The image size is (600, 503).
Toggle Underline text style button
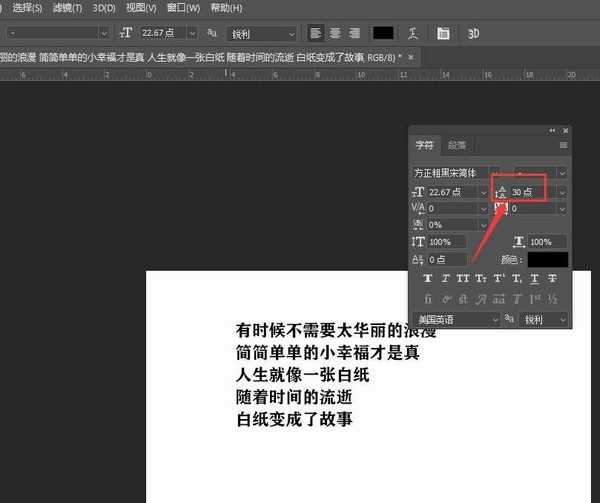click(534, 279)
